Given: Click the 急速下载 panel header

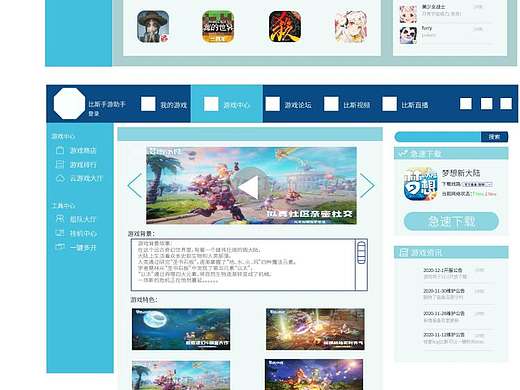Looking at the screenshot, I should (x=451, y=154).
